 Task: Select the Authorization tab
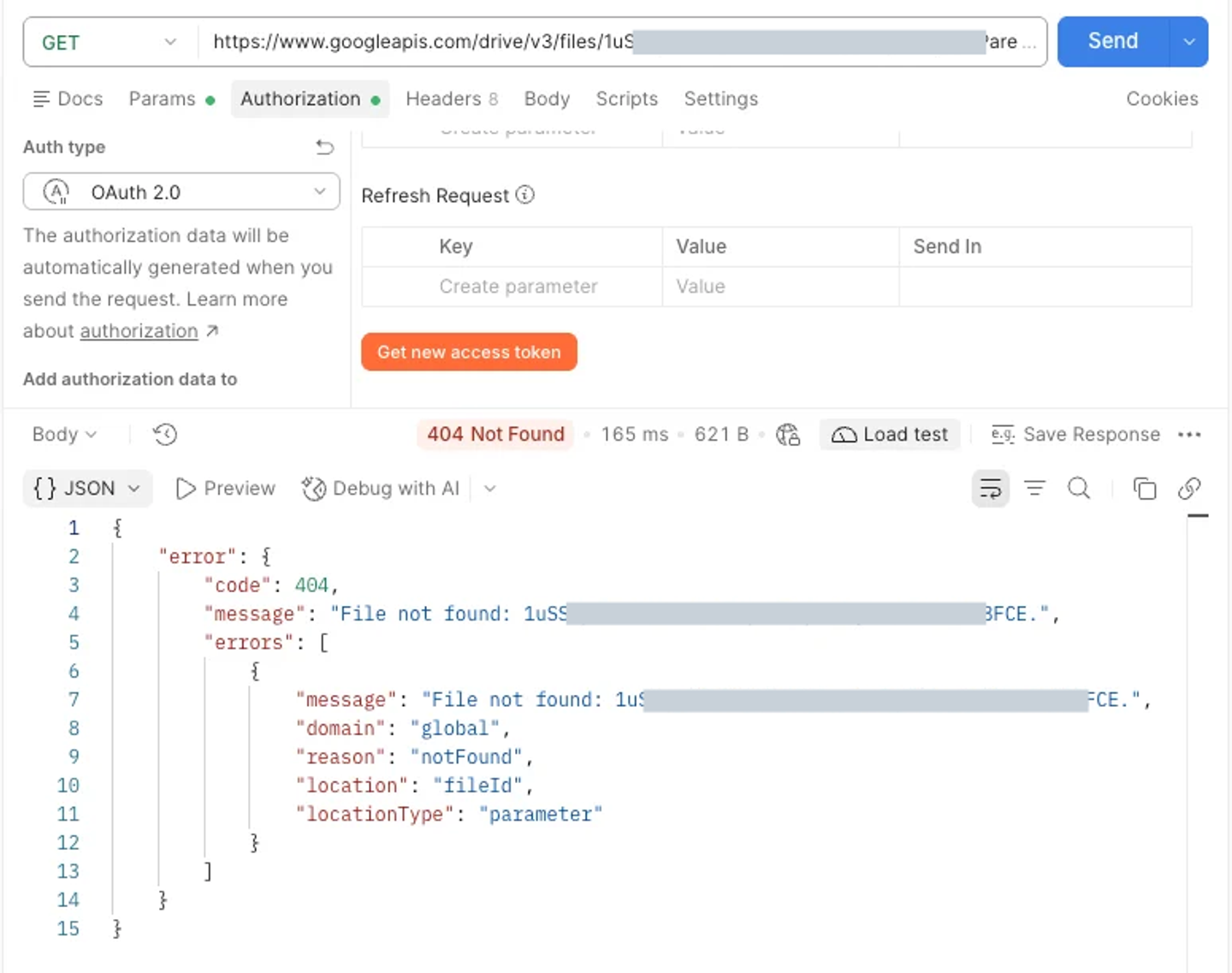(310, 99)
